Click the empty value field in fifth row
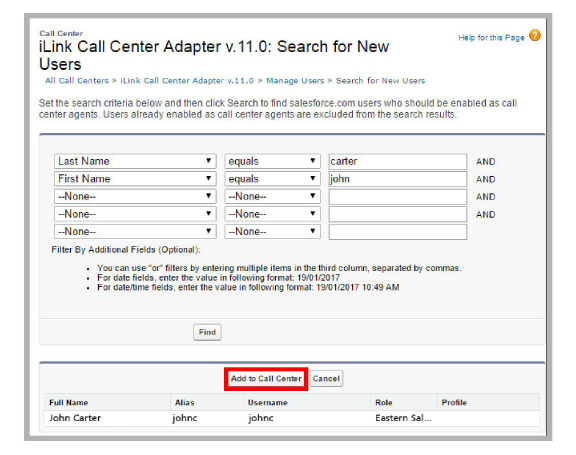 pos(398,232)
